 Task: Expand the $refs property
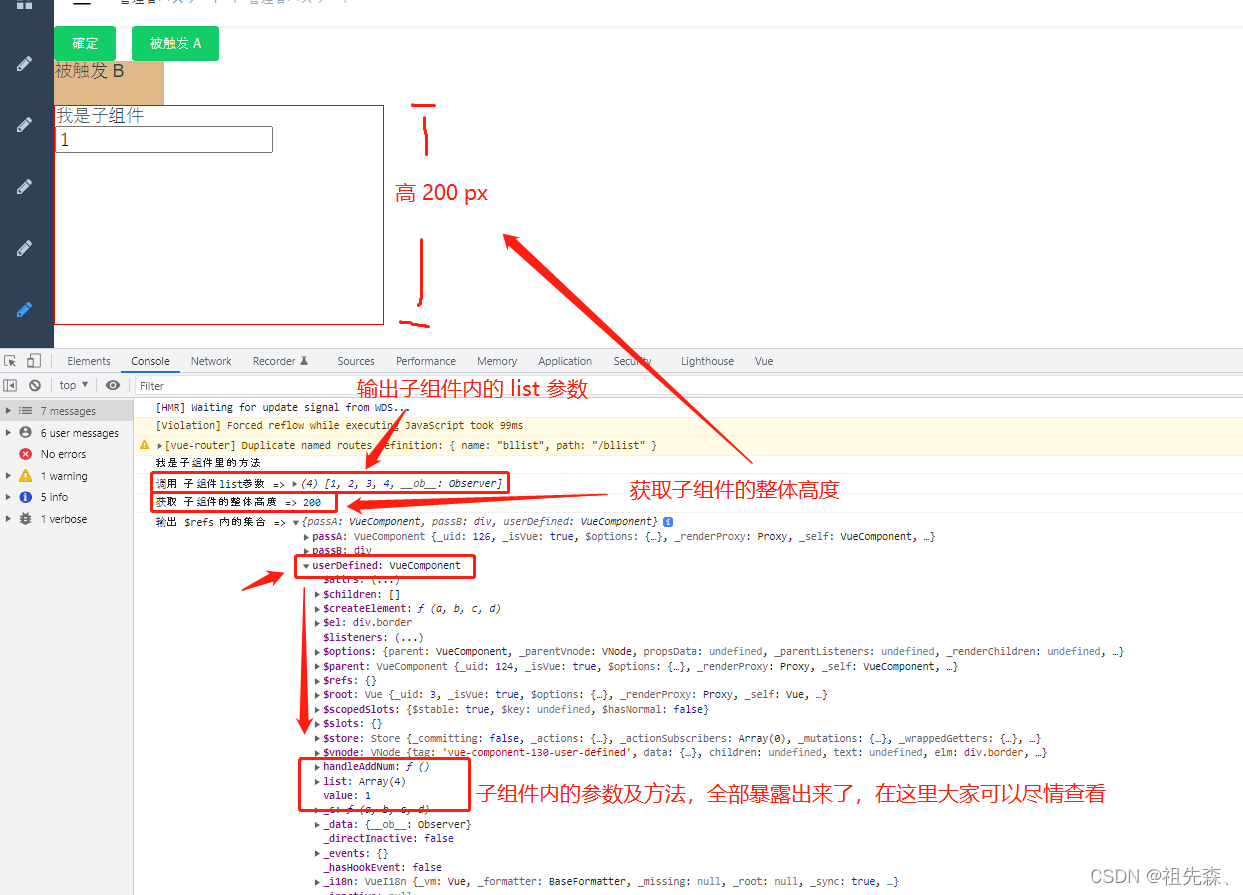click(317, 680)
